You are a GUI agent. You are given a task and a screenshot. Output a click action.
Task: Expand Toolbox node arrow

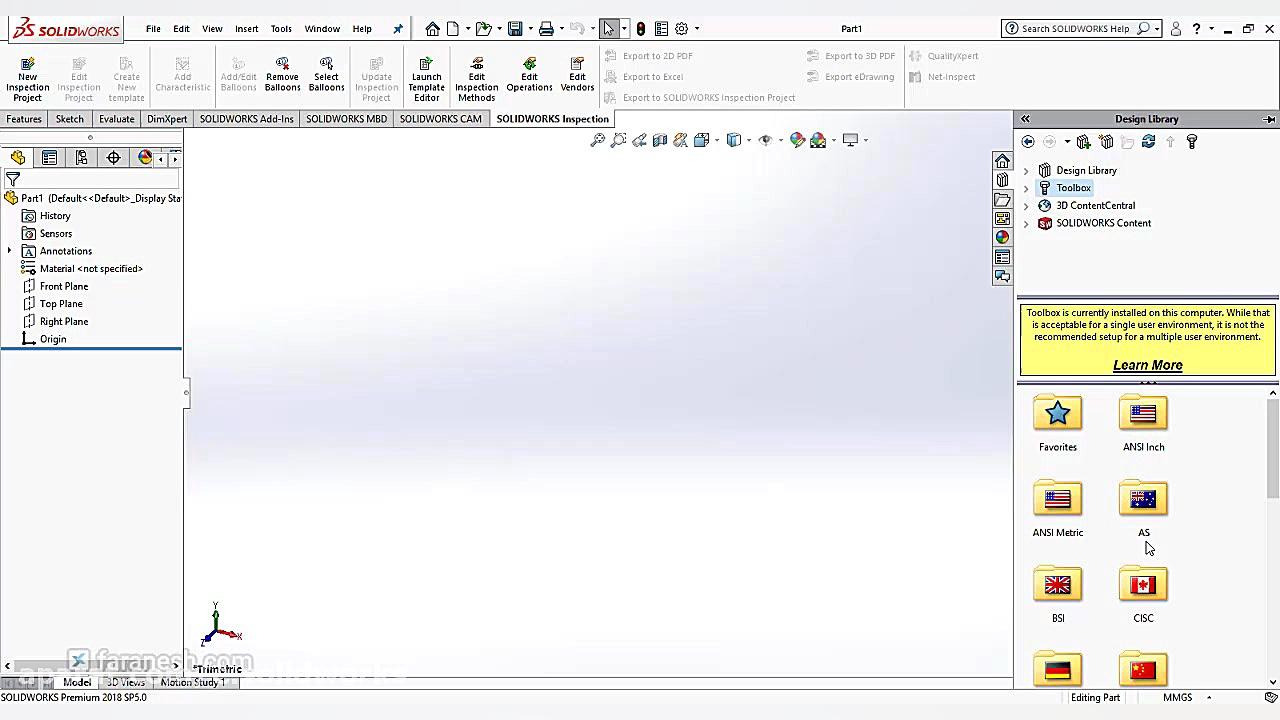[x=1026, y=188]
